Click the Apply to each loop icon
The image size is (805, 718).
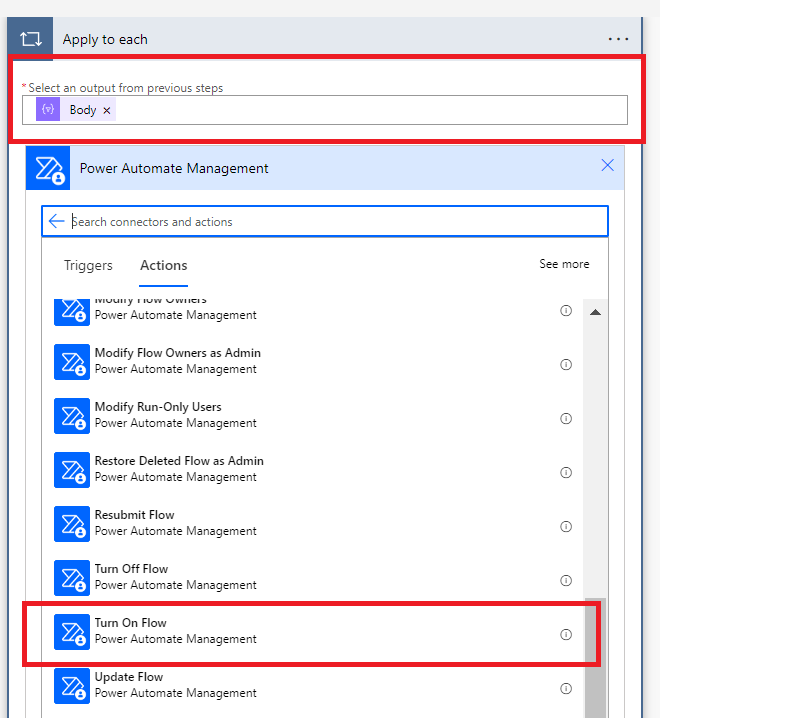coord(30,39)
